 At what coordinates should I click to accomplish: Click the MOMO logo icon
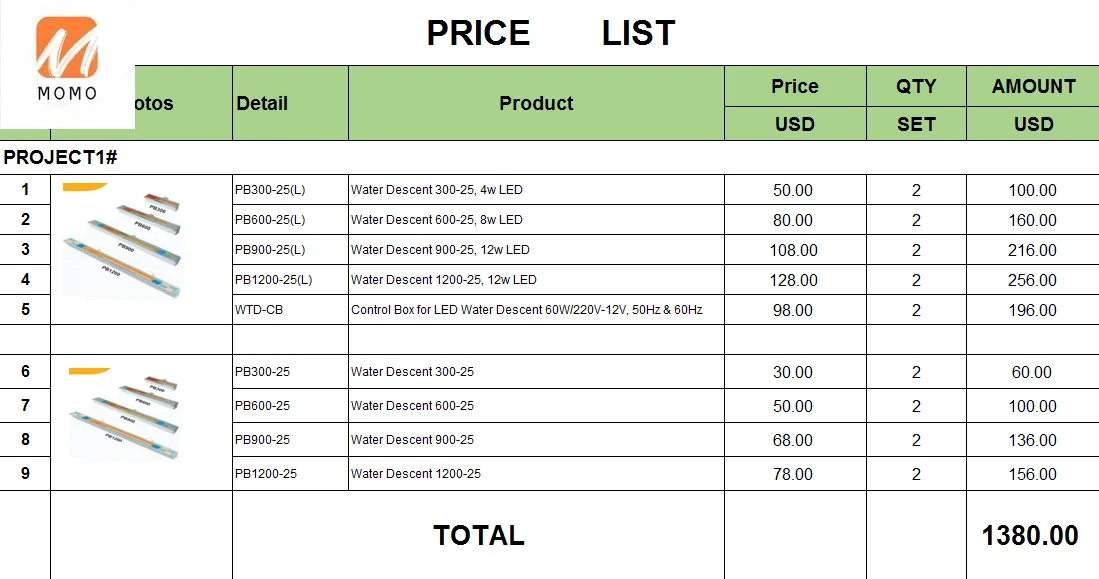point(67,58)
